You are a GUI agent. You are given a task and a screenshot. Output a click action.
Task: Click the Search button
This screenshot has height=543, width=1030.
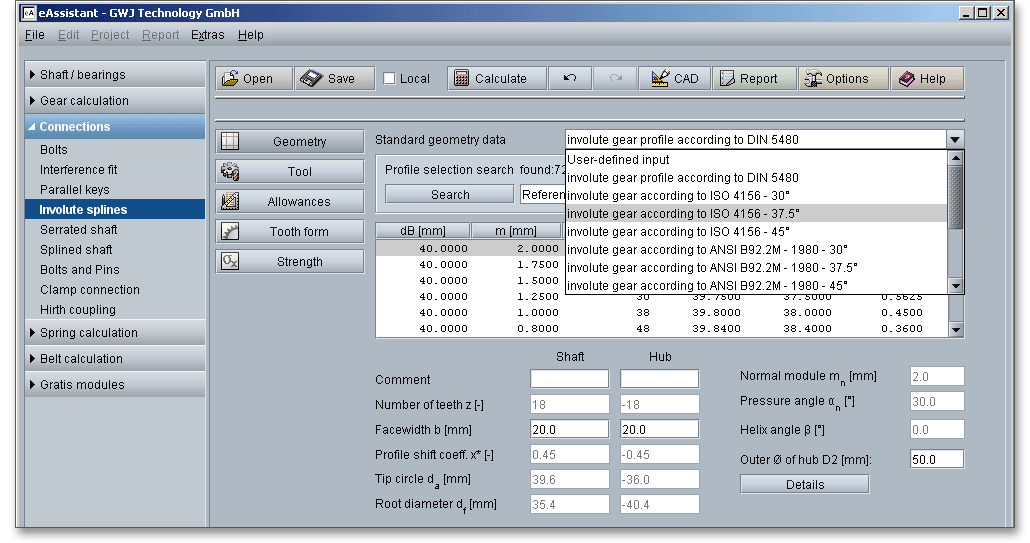[450, 195]
